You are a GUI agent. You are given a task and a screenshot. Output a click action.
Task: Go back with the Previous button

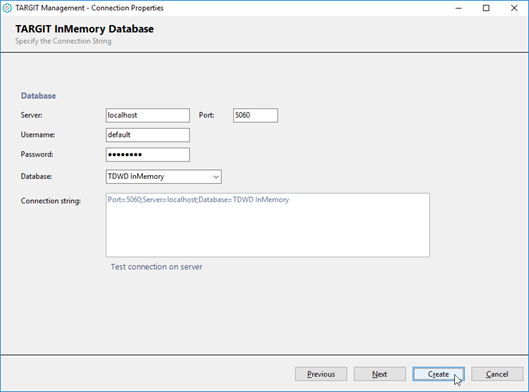(x=321, y=374)
